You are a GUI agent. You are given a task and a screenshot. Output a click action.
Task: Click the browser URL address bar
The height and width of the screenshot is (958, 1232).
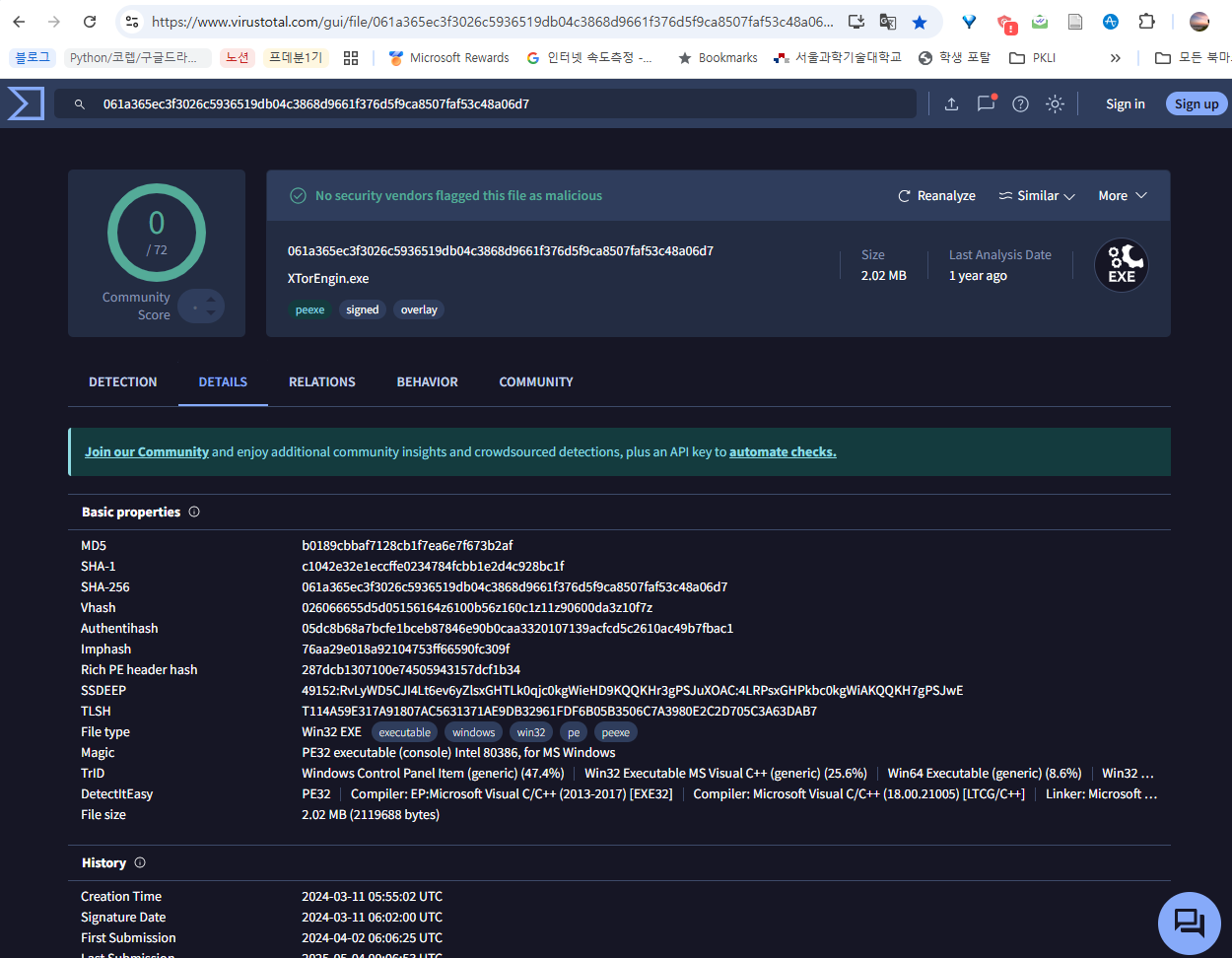point(493,21)
